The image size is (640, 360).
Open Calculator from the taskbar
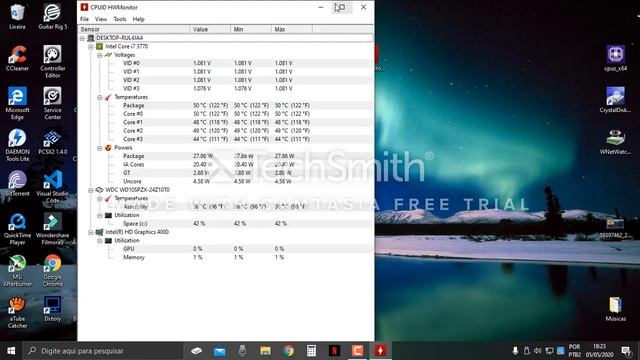click(x=311, y=351)
